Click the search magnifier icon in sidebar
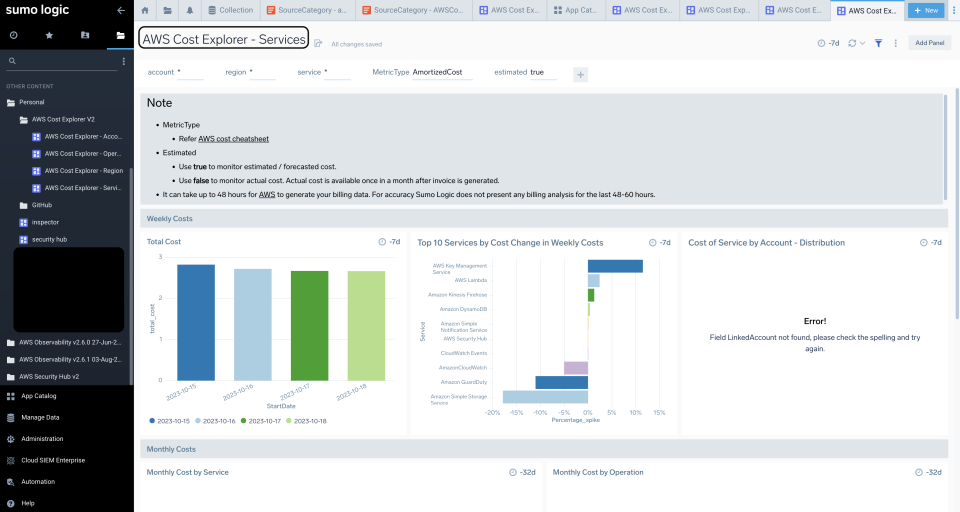This screenshot has height=512, width=960. point(12,61)
